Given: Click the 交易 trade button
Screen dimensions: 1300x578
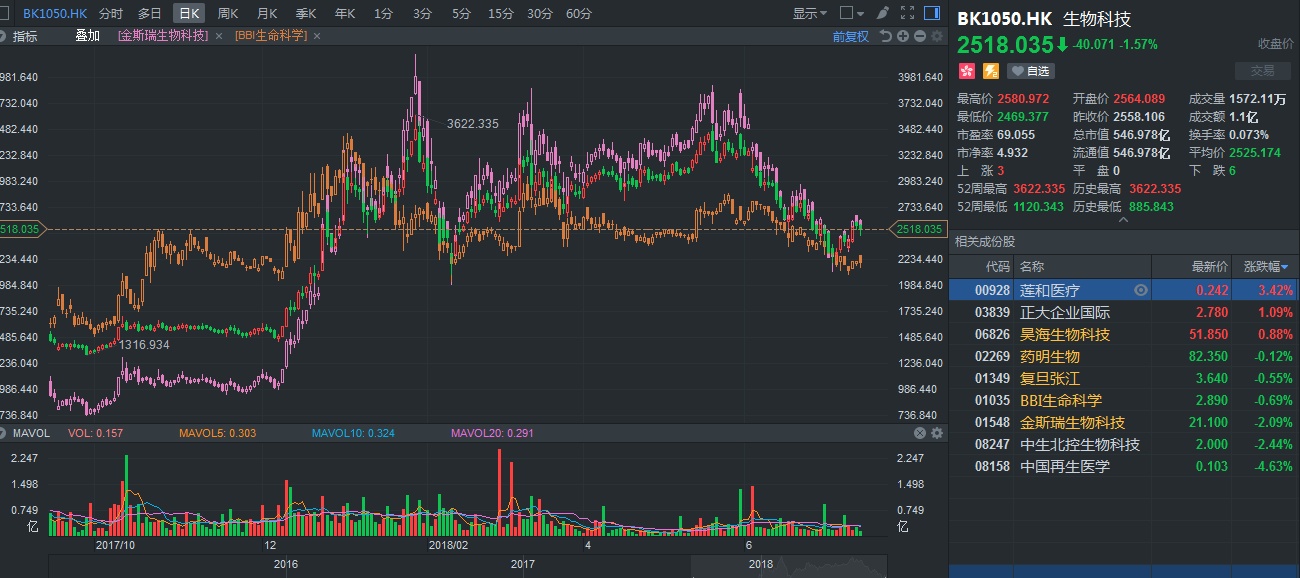Looking at the screenshot, I should click(x=1263, y=71).
